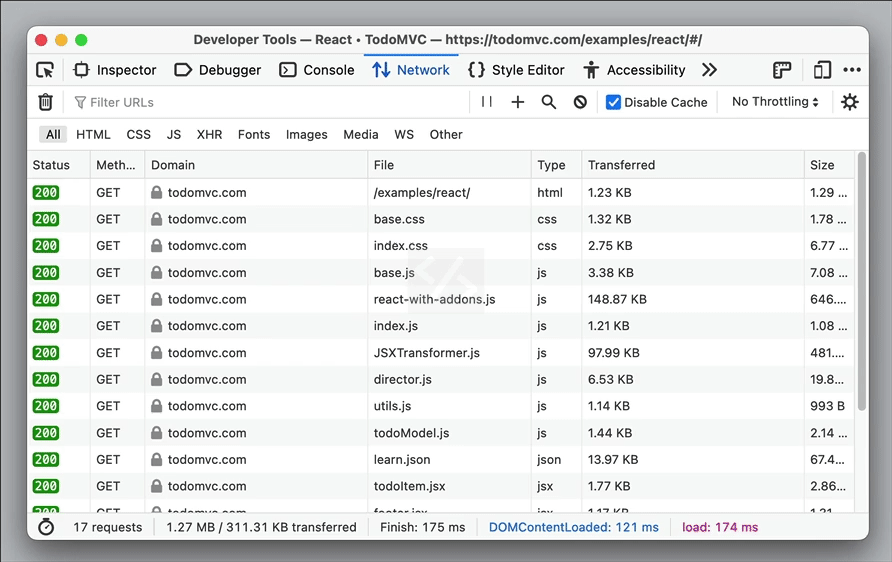Open the Console tab

click(x=317, y=70)
